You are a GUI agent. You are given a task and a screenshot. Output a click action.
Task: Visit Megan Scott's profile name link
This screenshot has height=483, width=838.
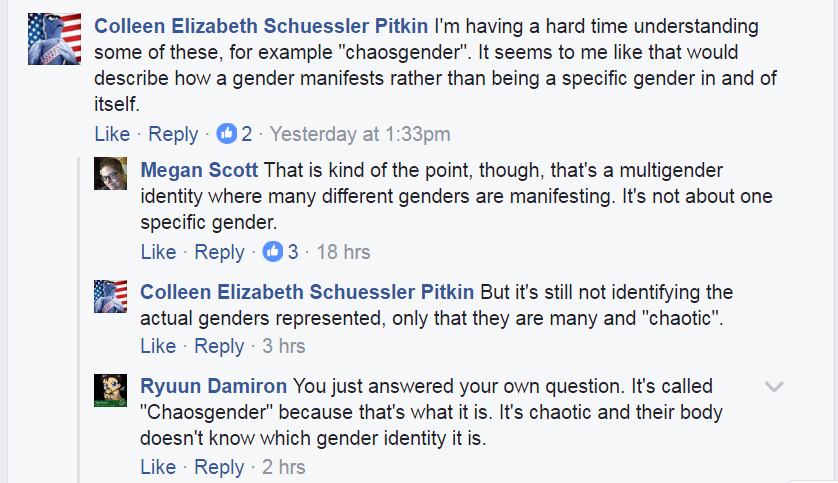[200, 170]
